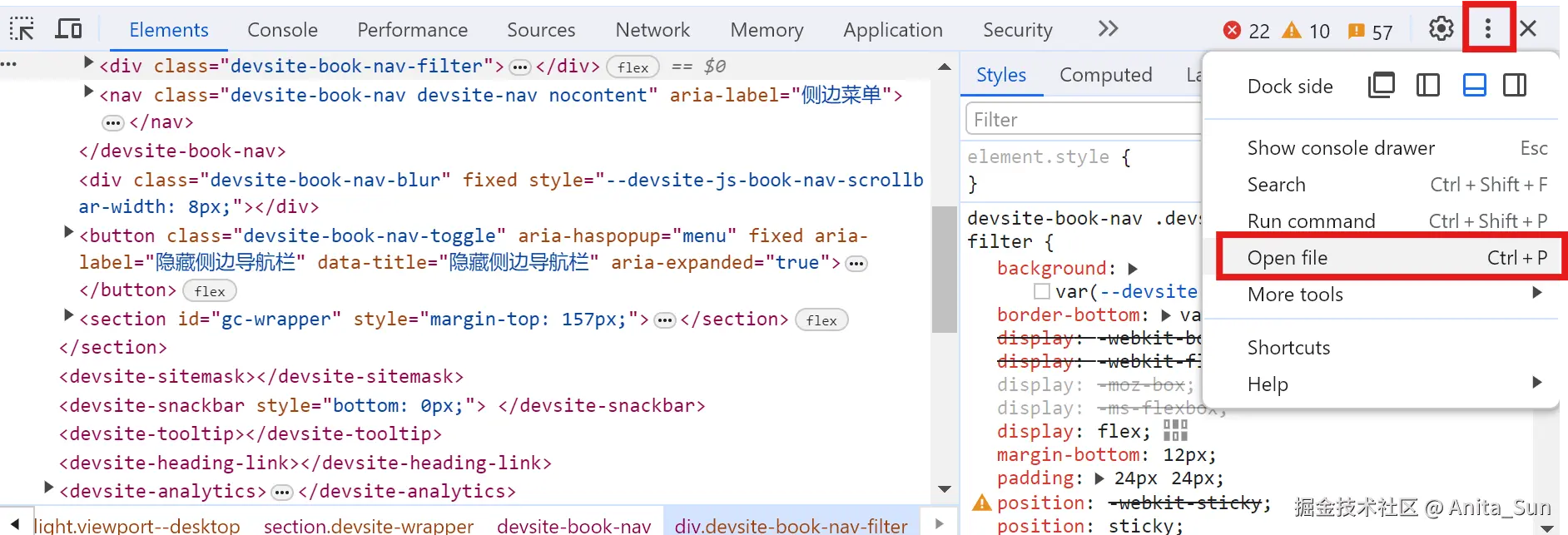Expand the devsite-book-nav-toggle button node
1568x535 pixels.
point(68,232)
